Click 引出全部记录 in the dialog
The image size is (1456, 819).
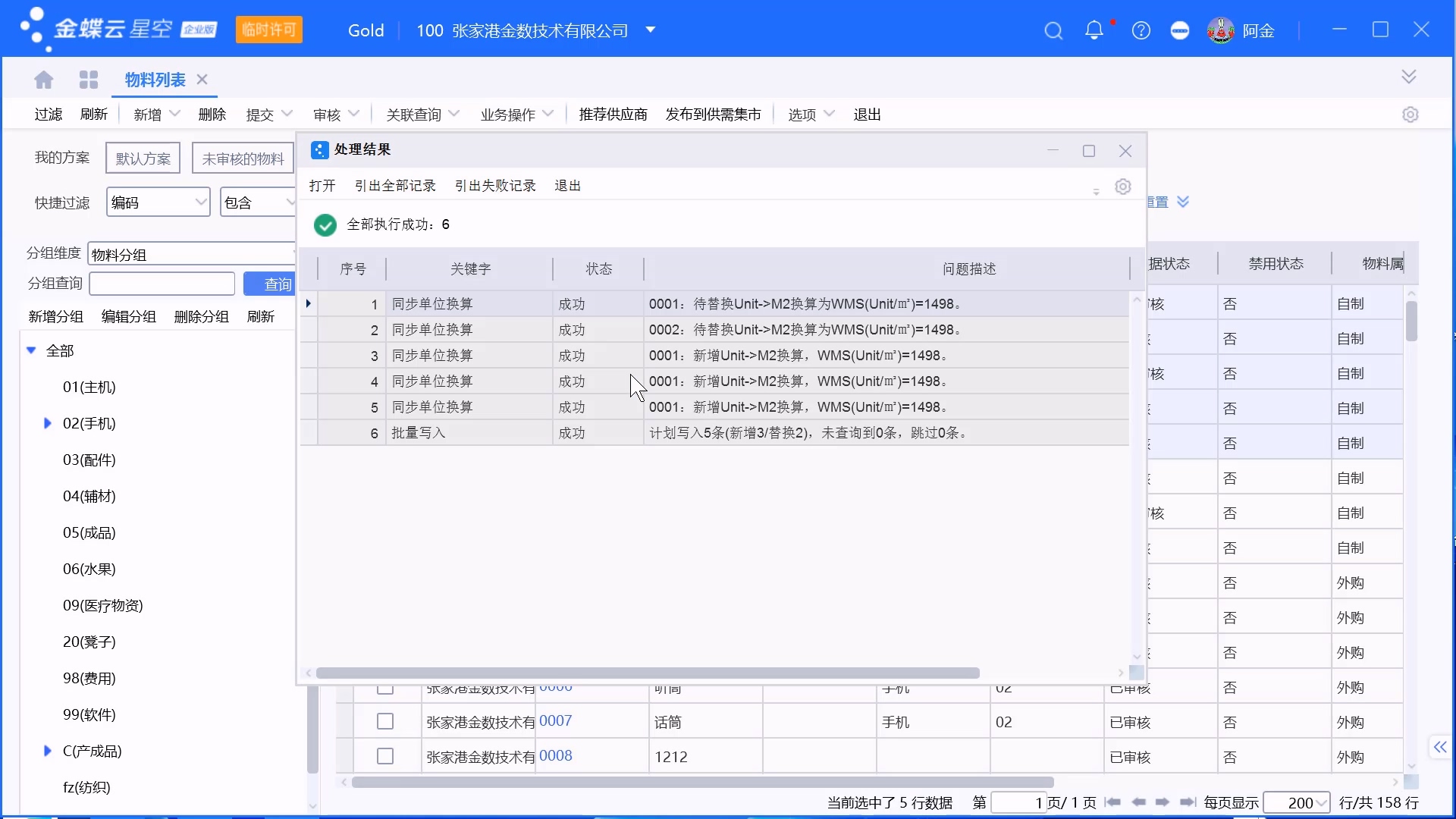pyautogui.click(x=395, y=186)
